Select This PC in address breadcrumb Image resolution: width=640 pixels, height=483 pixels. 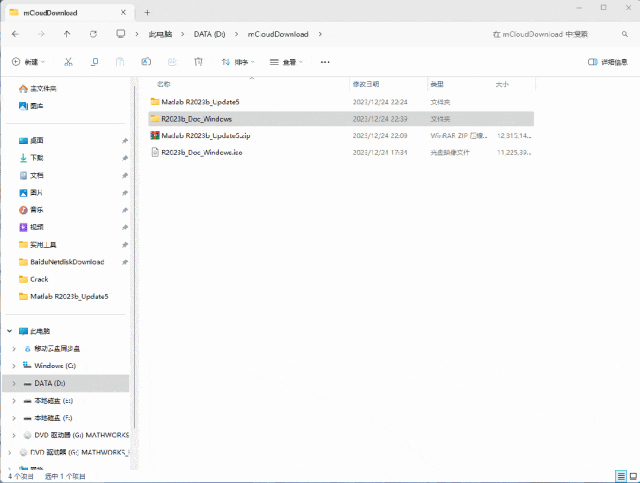pos(160,34)
